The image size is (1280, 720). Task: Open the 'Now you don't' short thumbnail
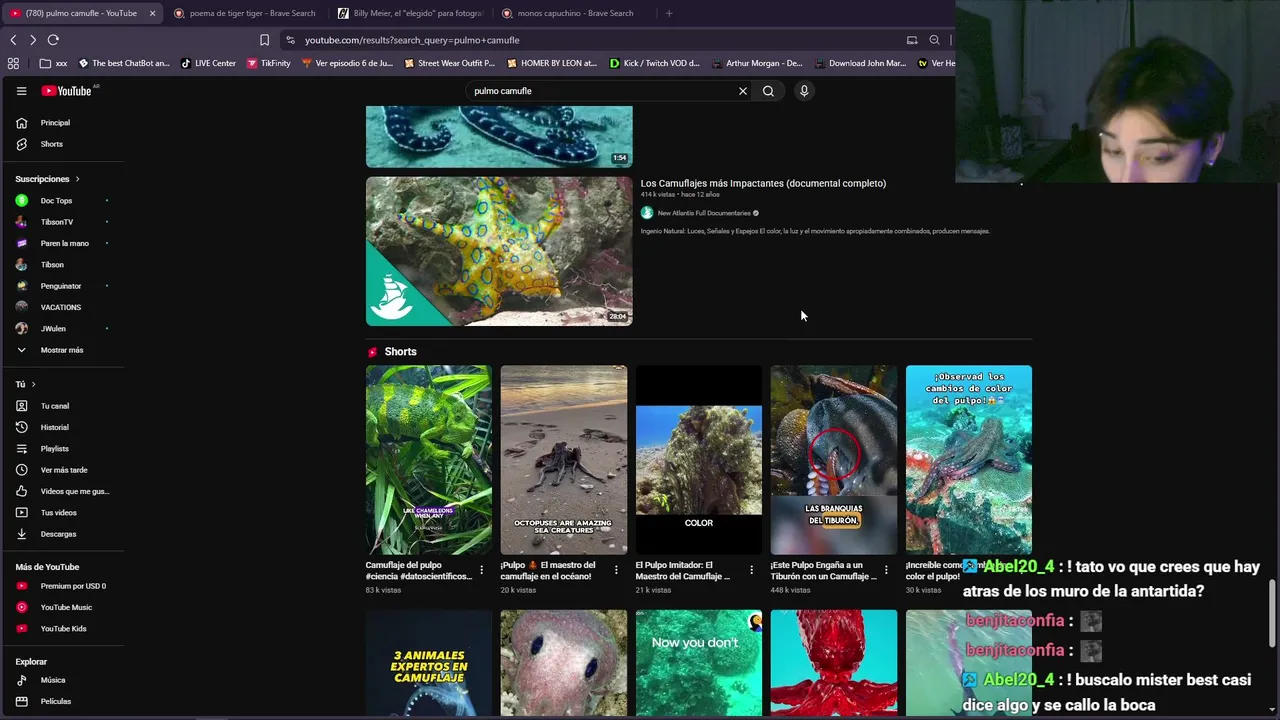click(x=699, y=663)
